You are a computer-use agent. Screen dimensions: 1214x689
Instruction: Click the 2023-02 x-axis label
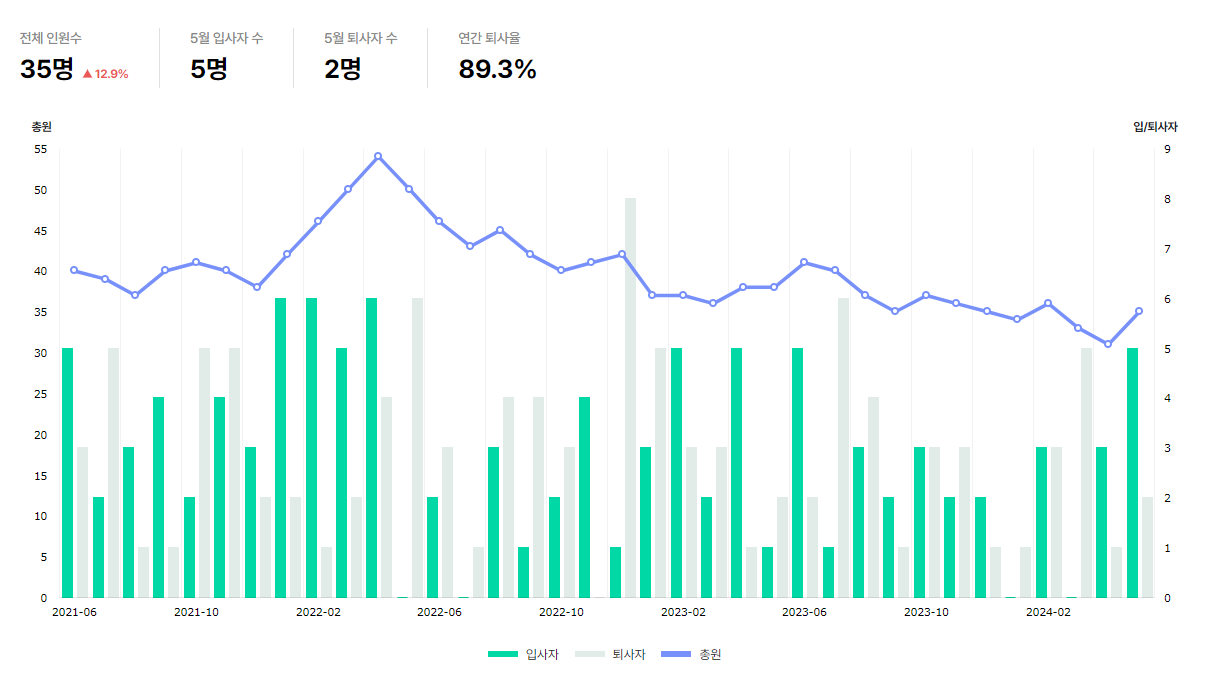point(683,612)
